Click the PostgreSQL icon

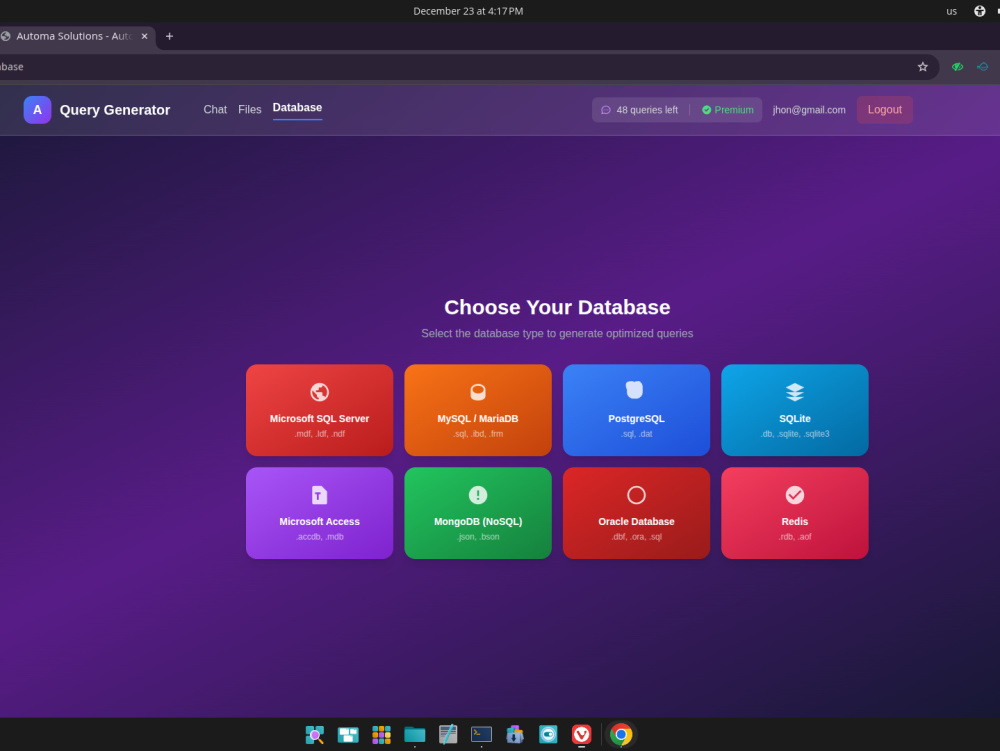pos(635,390)
